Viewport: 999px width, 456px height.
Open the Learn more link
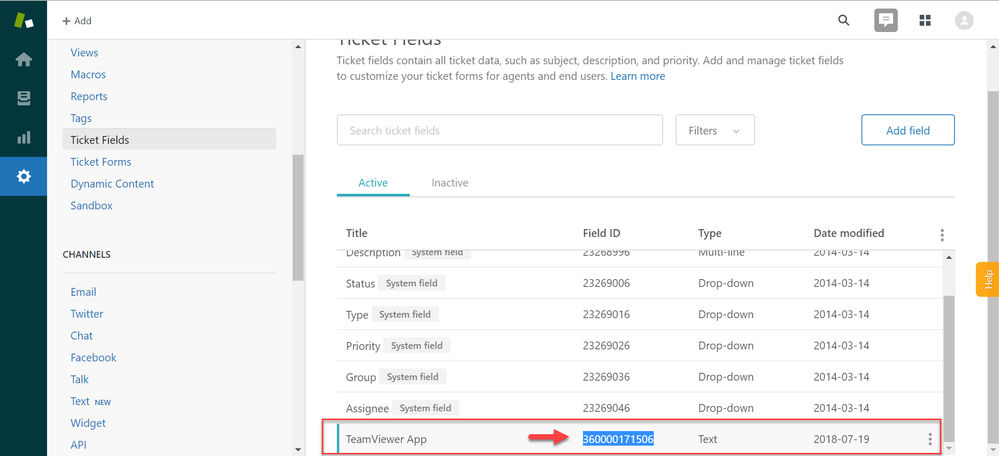coord(638,76)
